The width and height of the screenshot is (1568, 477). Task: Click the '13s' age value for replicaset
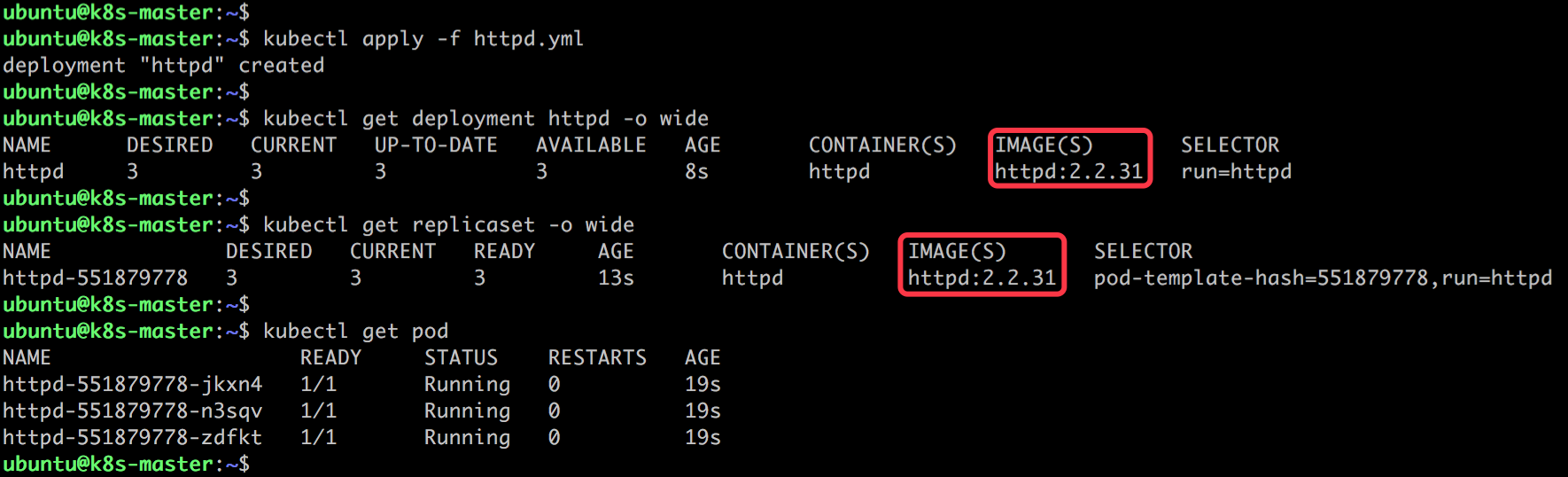pyautogui.click(x=616, y=278)
